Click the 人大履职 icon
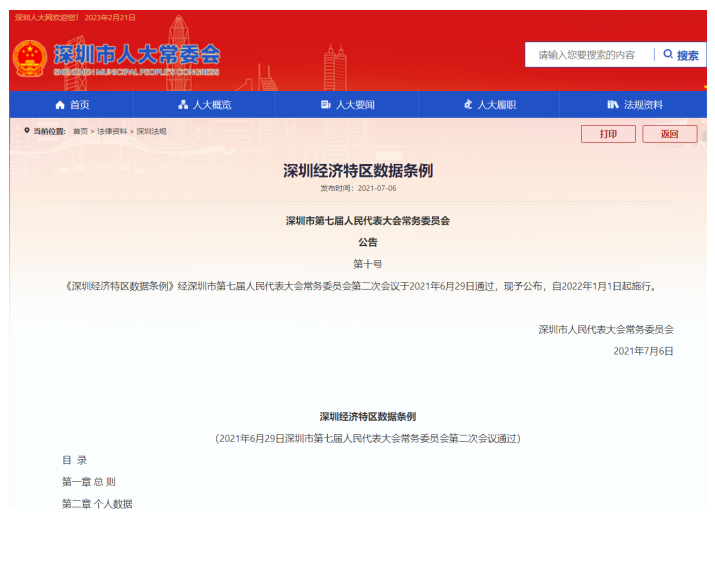The width and height of the screenshot is (715, 565). click(468, 105)
